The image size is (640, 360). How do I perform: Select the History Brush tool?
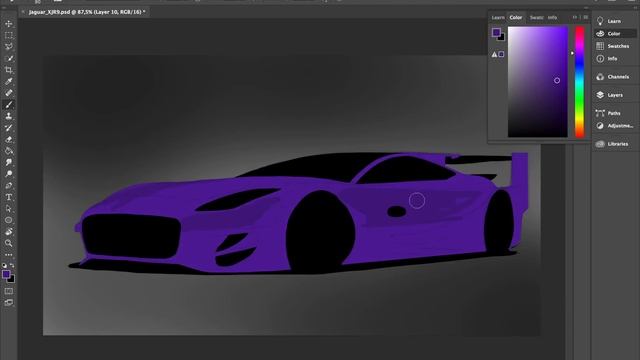pyautogui.click(x=9, y=128)
